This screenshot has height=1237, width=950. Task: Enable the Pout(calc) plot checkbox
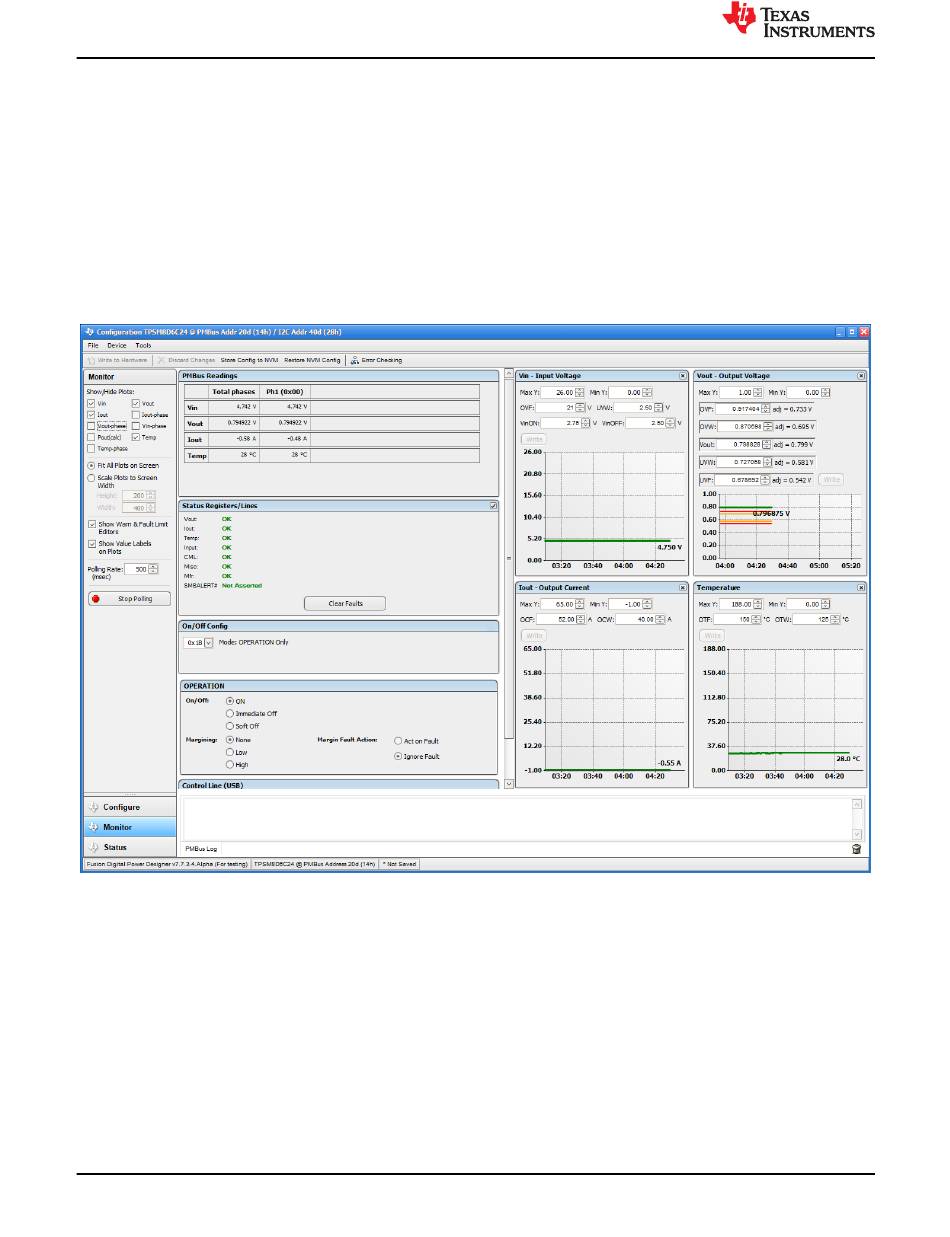click(x=92, y=437)
